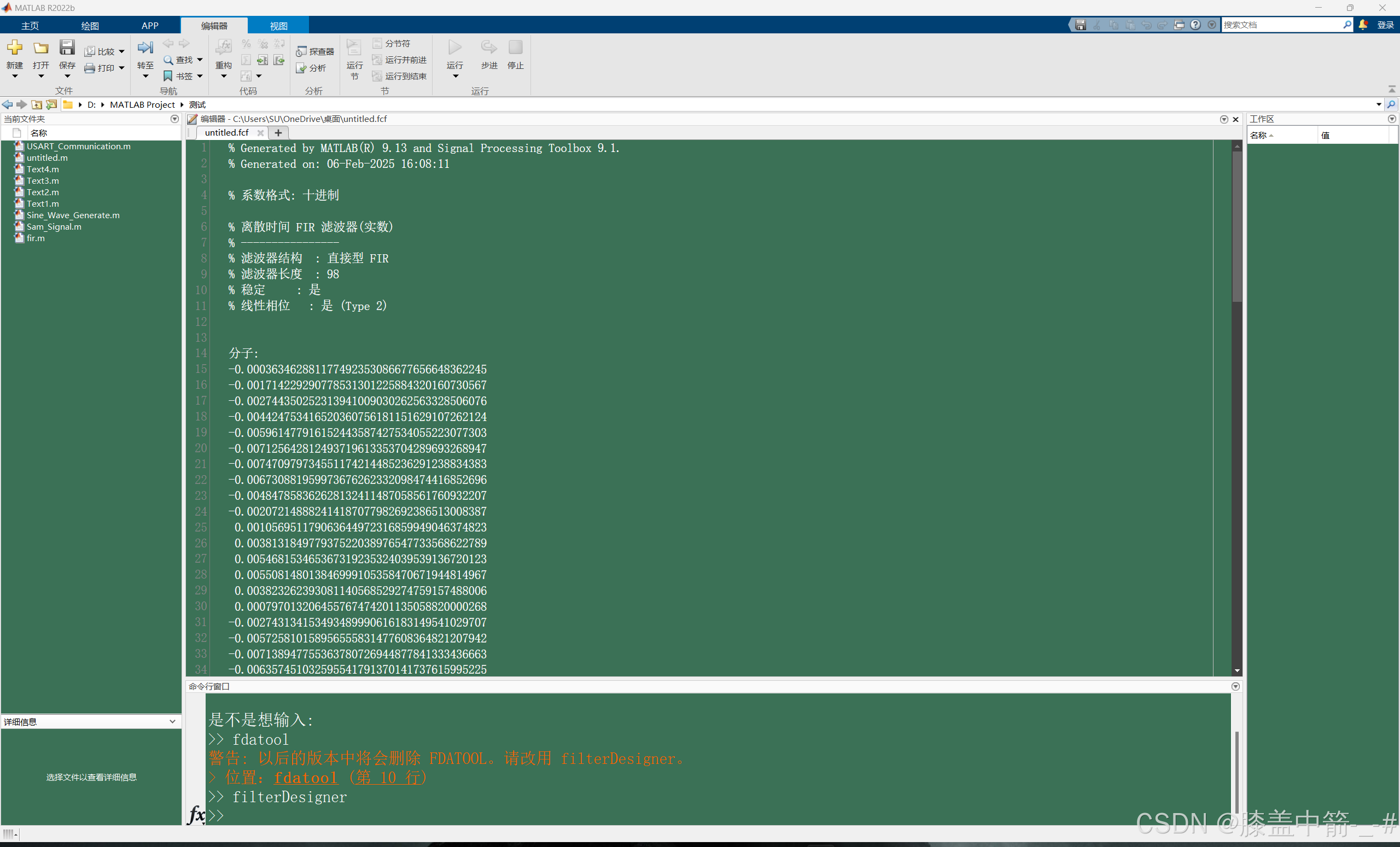Click the Refactor (重构) icon

223,48
